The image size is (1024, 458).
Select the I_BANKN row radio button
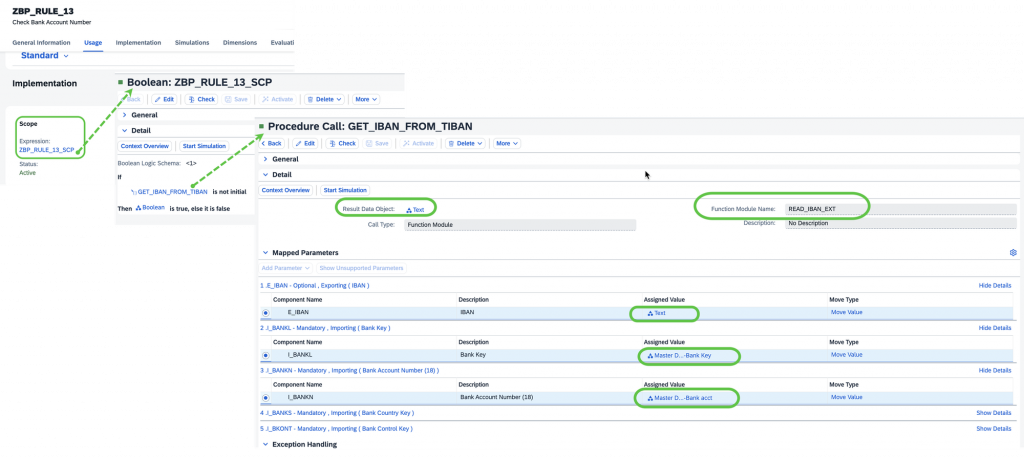[266, 397]
